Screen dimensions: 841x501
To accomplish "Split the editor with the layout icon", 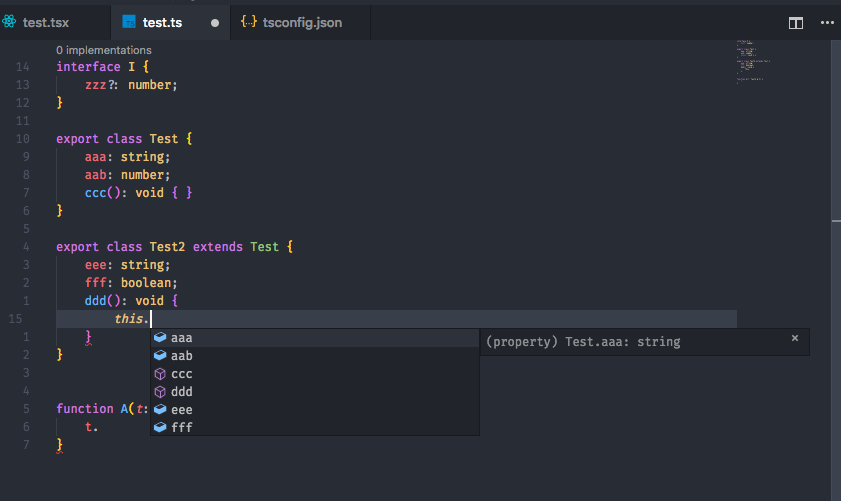I will pos(796,23).
